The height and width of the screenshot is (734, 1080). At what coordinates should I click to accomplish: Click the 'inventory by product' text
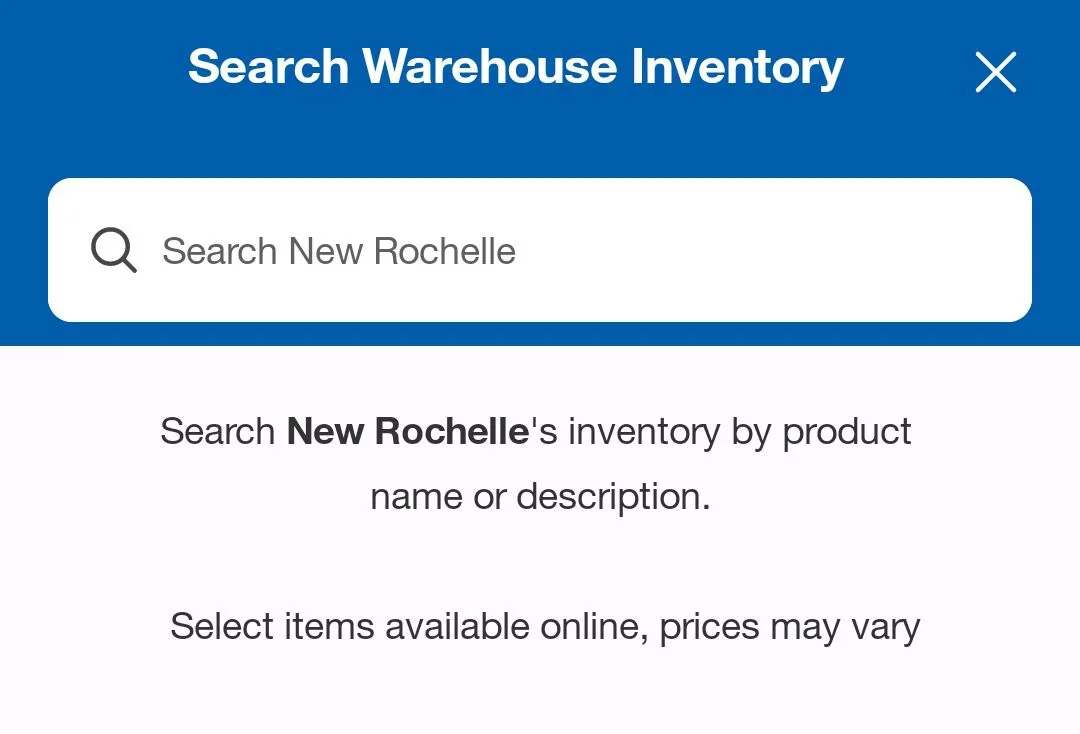740,431
